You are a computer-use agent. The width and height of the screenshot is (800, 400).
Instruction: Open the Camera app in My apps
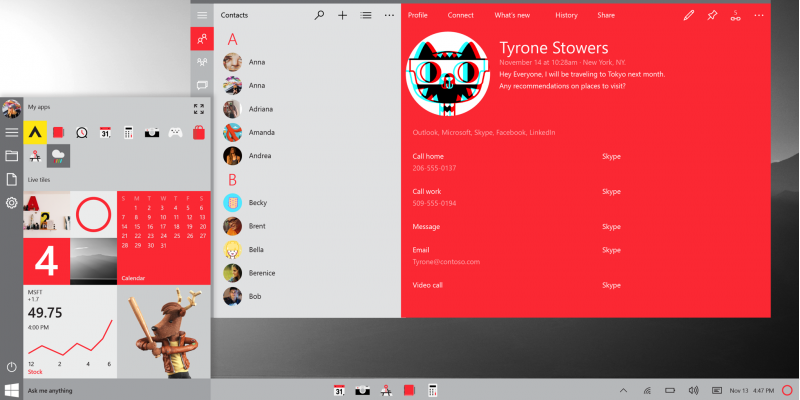tap(152, 133)
